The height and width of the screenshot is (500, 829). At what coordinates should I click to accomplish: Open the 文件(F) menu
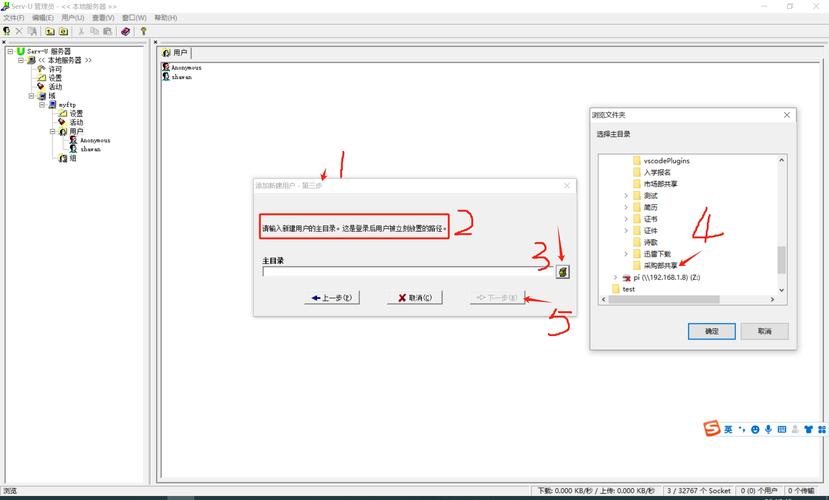coord(14,18)
